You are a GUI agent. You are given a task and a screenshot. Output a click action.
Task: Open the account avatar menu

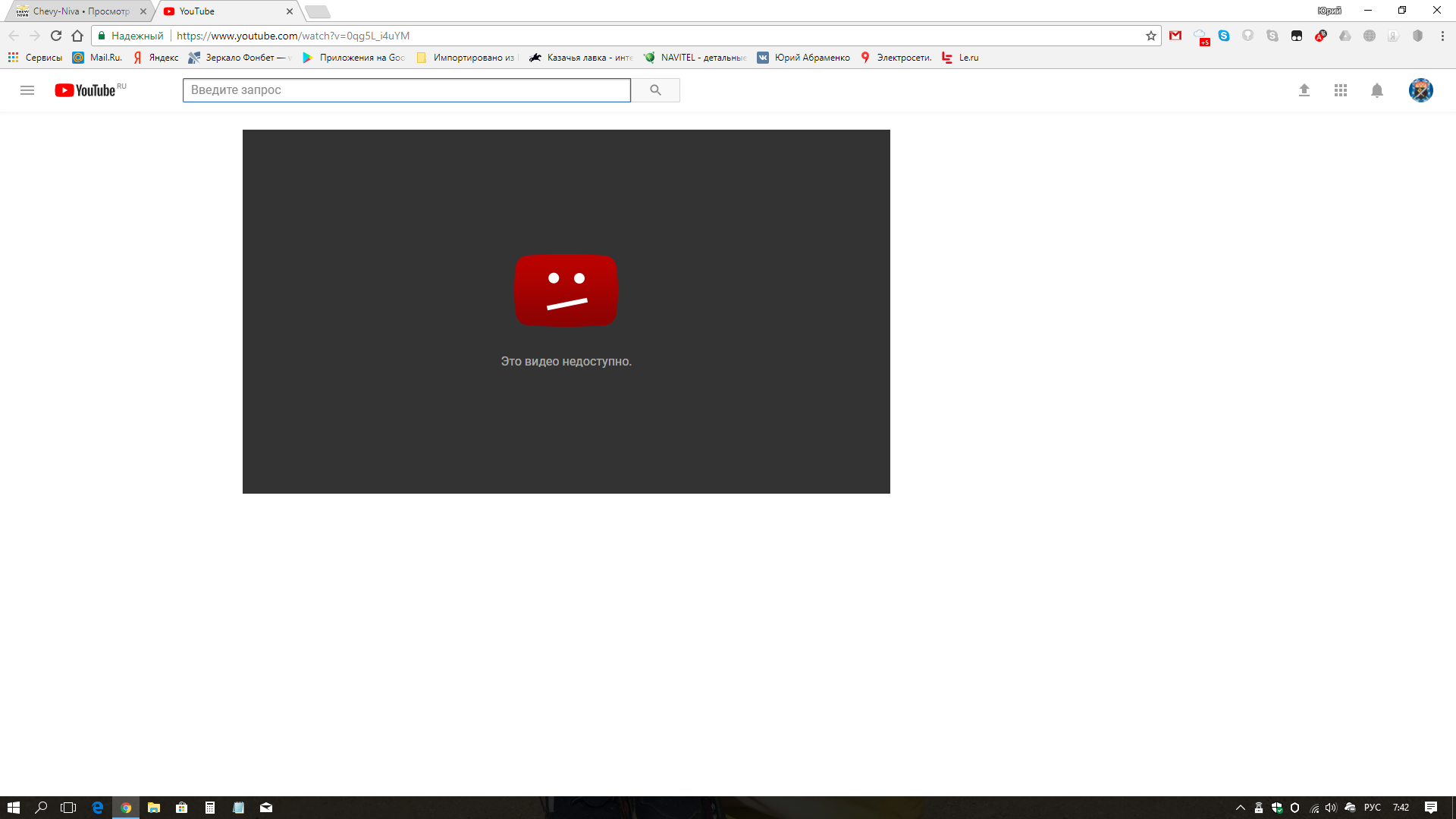pyautogui.click(x=1420, y=90)
